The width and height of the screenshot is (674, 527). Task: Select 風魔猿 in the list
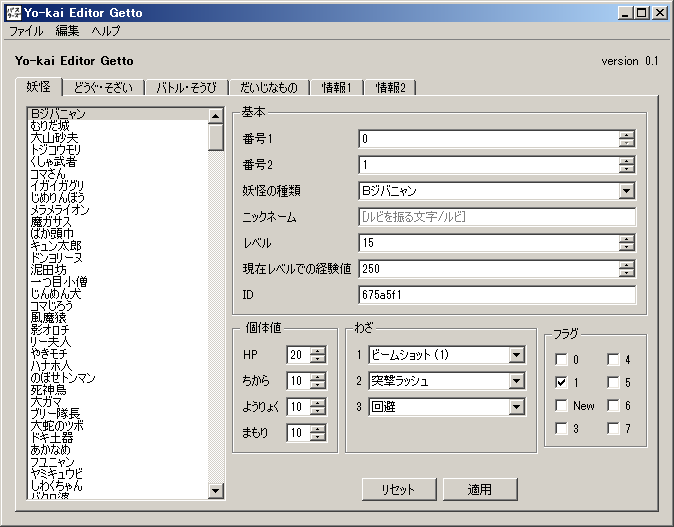click(x=118, y=318)
